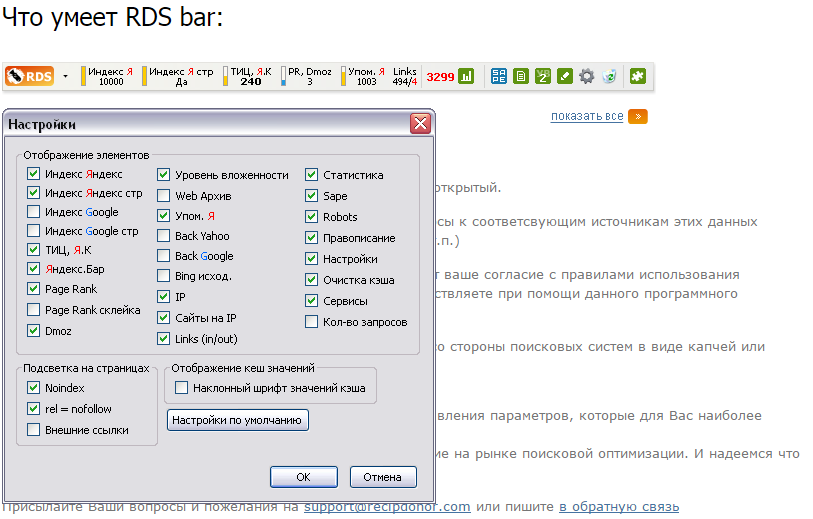The image size is (813, 519).
Task: Toggle Индекс Яндекс стр checkbox
Action: tap(33, 193)
